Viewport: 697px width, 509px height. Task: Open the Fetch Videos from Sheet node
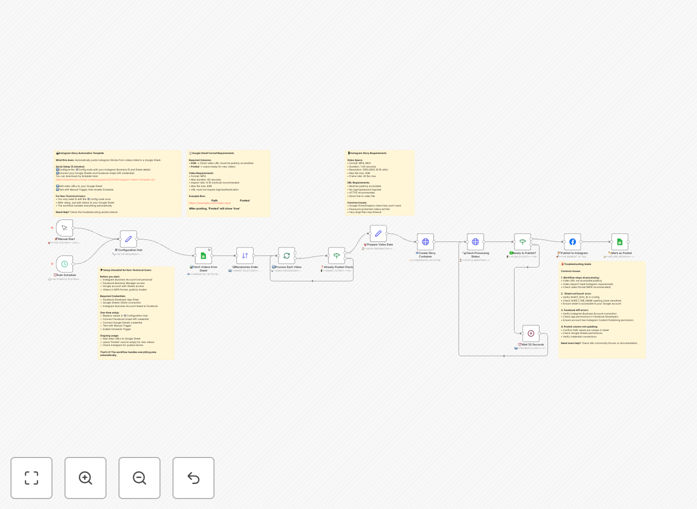203,256
